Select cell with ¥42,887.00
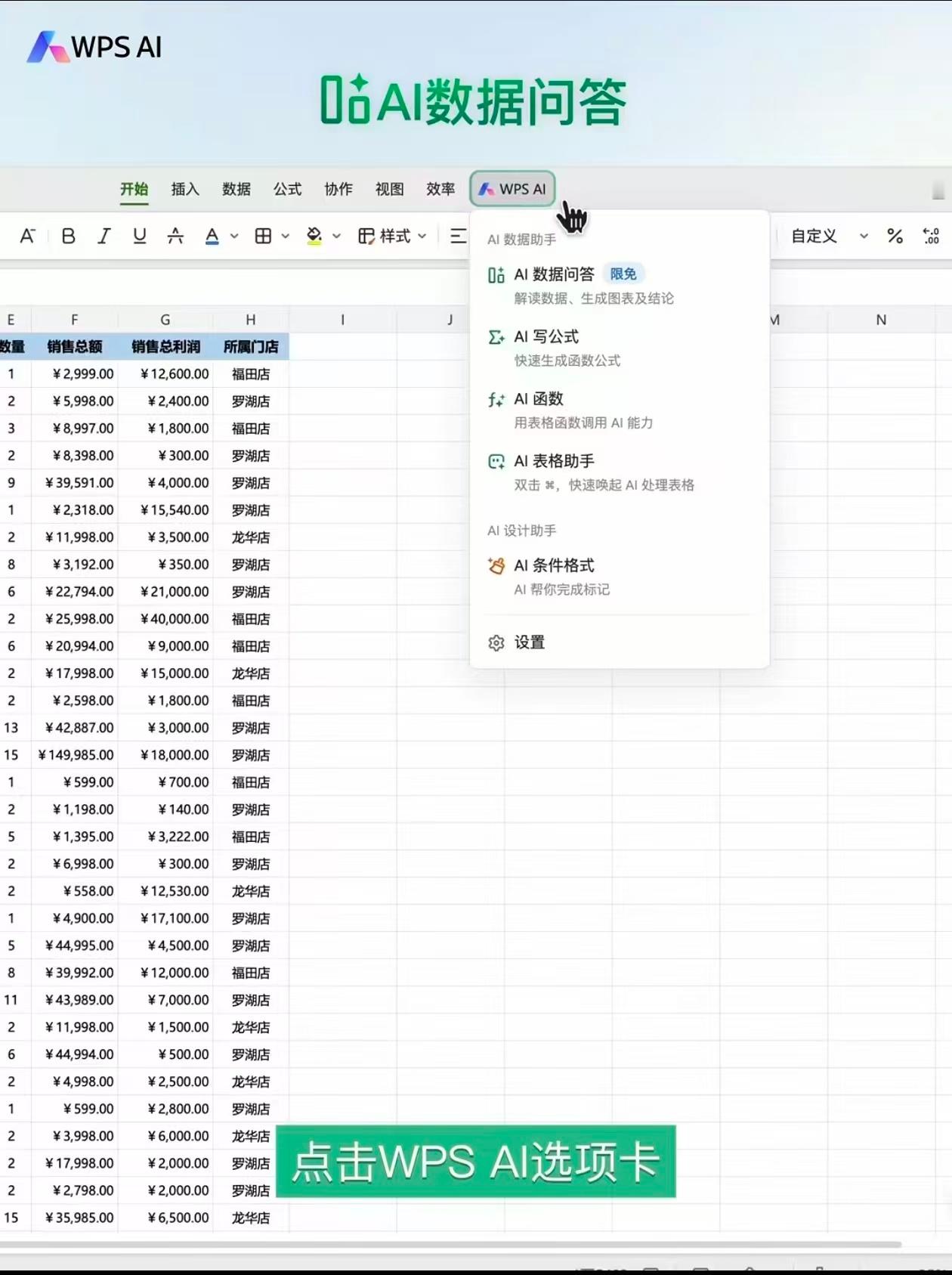 (74, 728)
